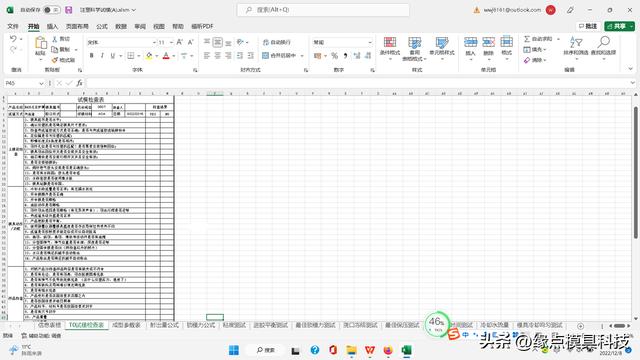
Task: Click the Undo arrow icon
Action: pyautogui.click(x=13, y=39)
